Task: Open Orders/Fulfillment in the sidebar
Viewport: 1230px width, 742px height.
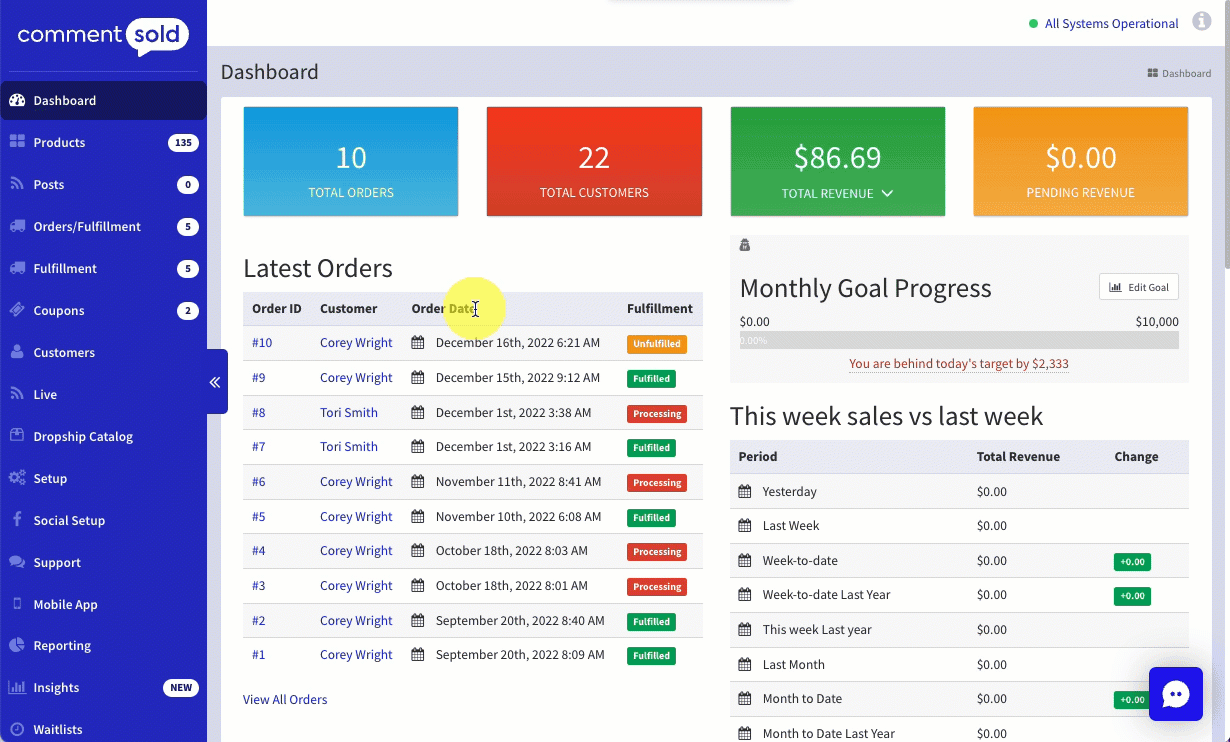Action: point(87,227)
